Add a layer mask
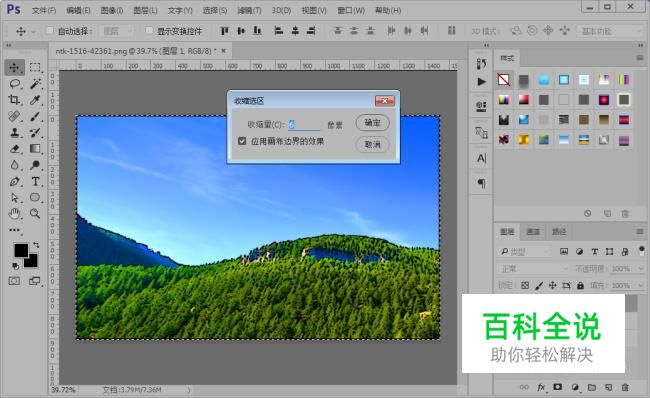 click(x=558, y=387)
